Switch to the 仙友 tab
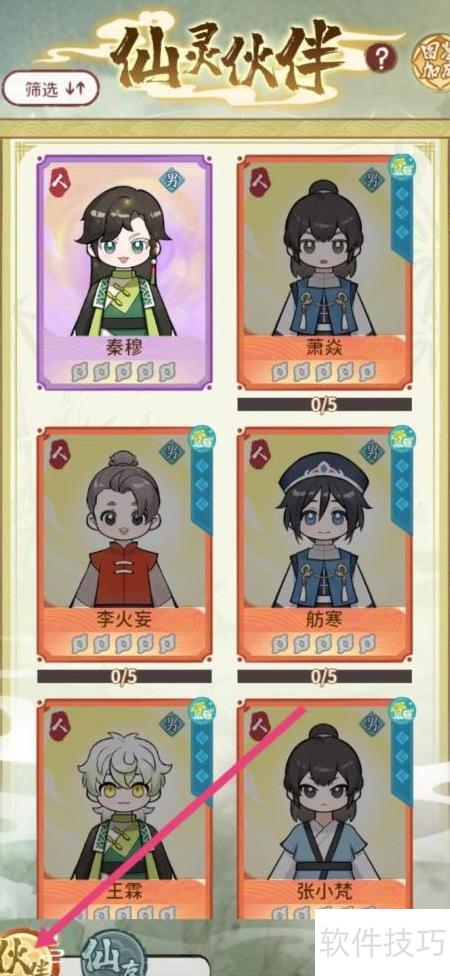 106,952
